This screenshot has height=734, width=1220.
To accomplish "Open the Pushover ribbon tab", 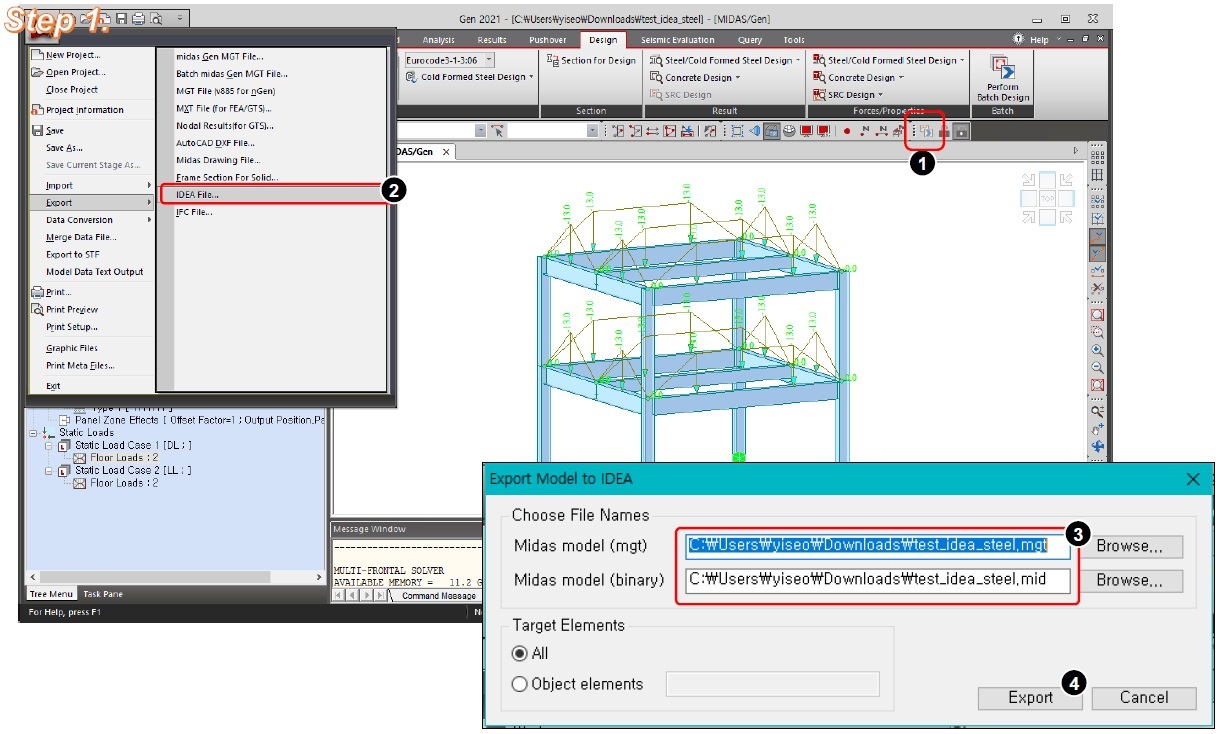I will coord(546,40).
